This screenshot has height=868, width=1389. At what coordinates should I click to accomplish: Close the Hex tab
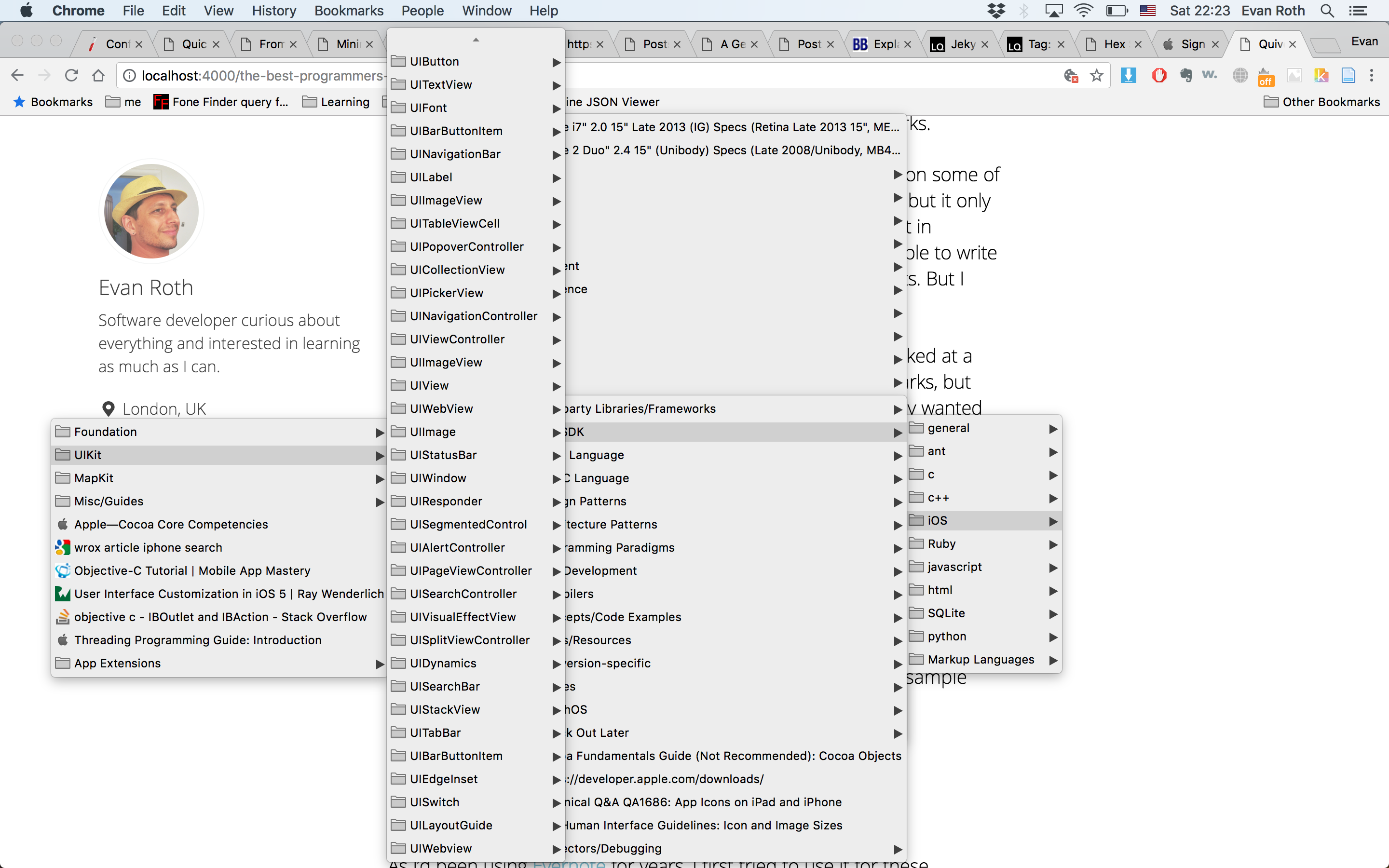click(1138, 44)
